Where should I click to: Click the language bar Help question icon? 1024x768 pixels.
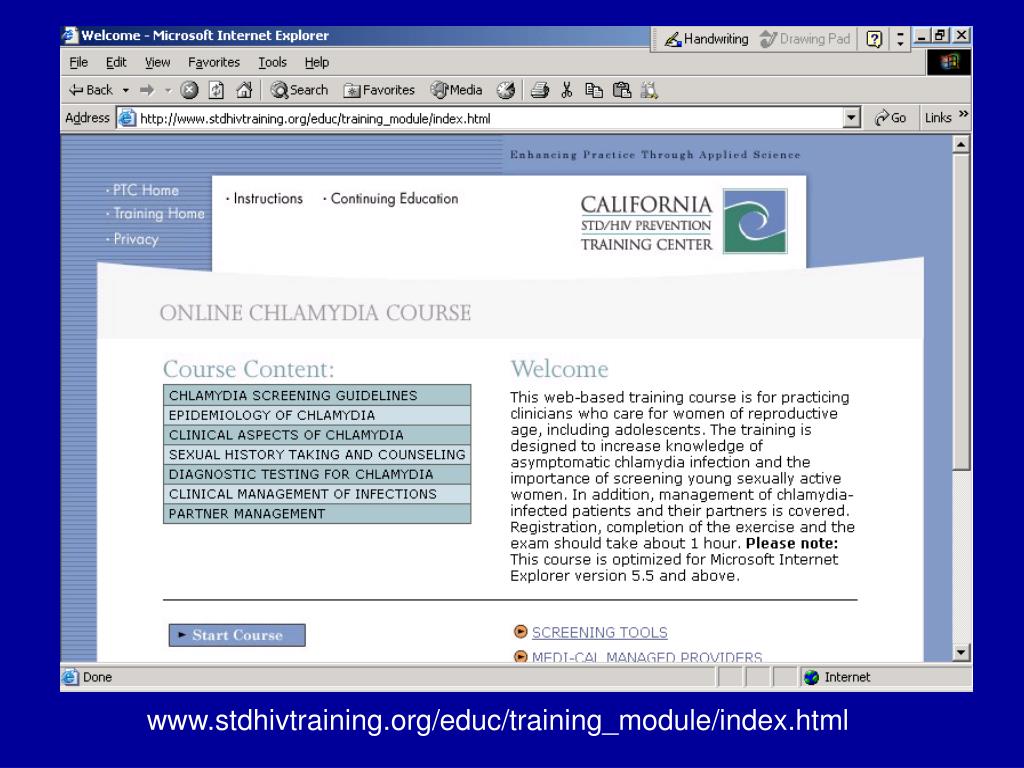click(x=874, y=39)
